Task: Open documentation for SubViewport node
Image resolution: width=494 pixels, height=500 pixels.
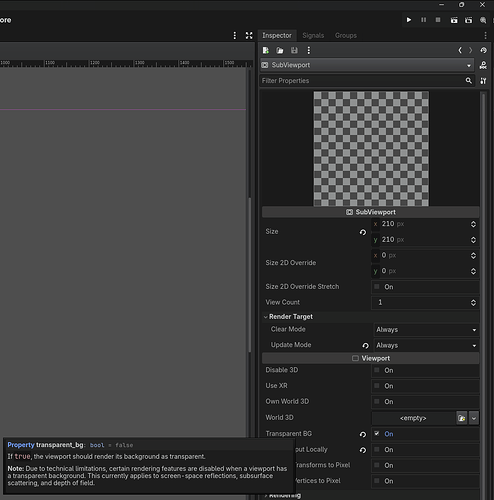Action: click(x=483, y=65)
